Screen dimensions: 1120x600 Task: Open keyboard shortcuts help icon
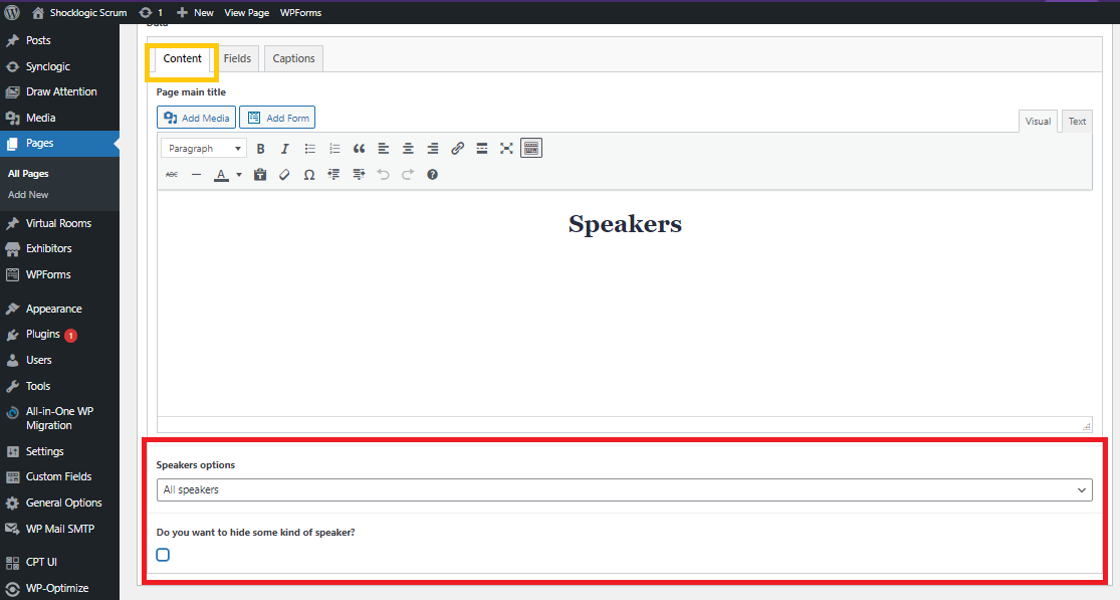432,174
